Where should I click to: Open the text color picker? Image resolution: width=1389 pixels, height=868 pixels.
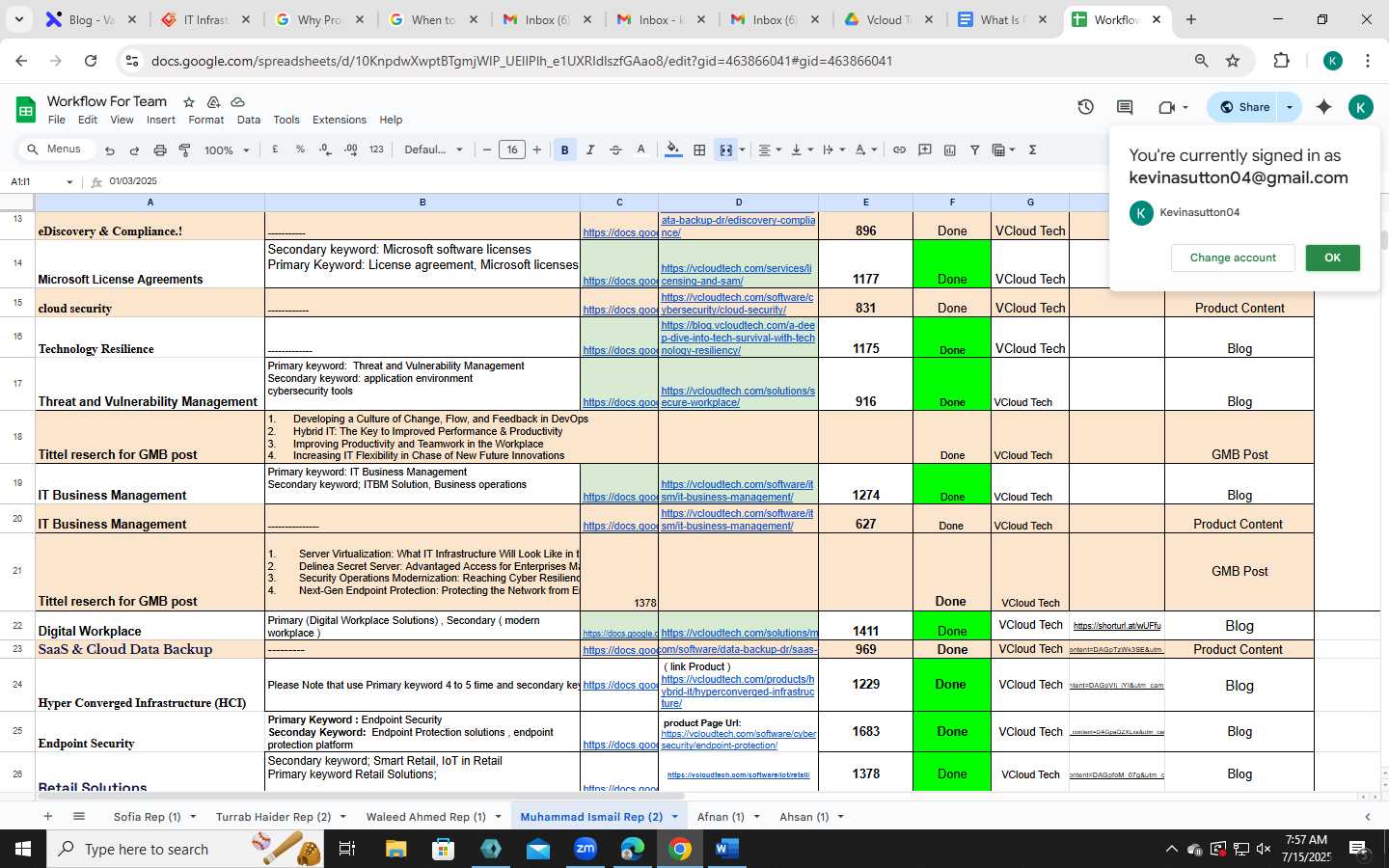pos(640,149)
